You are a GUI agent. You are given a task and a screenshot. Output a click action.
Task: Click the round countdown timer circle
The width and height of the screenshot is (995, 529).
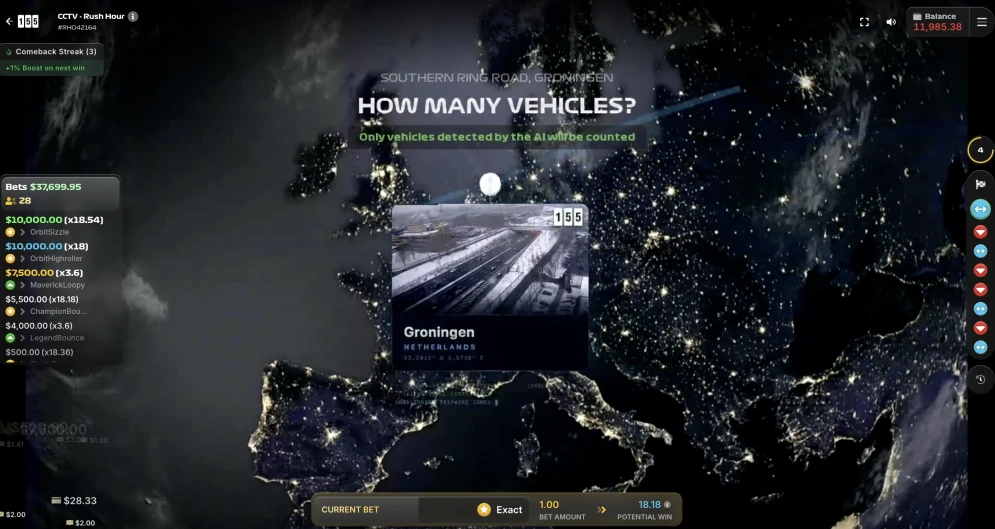[x=980, y=150]
